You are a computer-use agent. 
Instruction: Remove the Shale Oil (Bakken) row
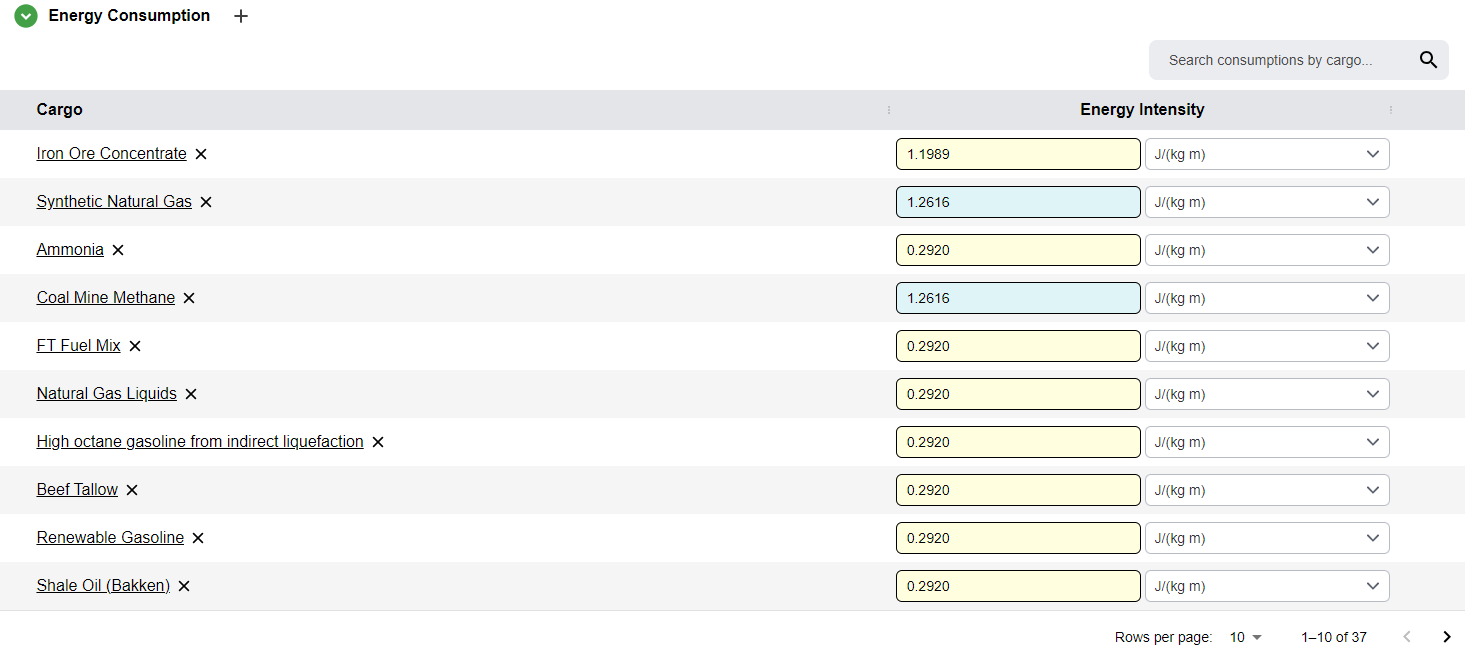pos(184,586)
